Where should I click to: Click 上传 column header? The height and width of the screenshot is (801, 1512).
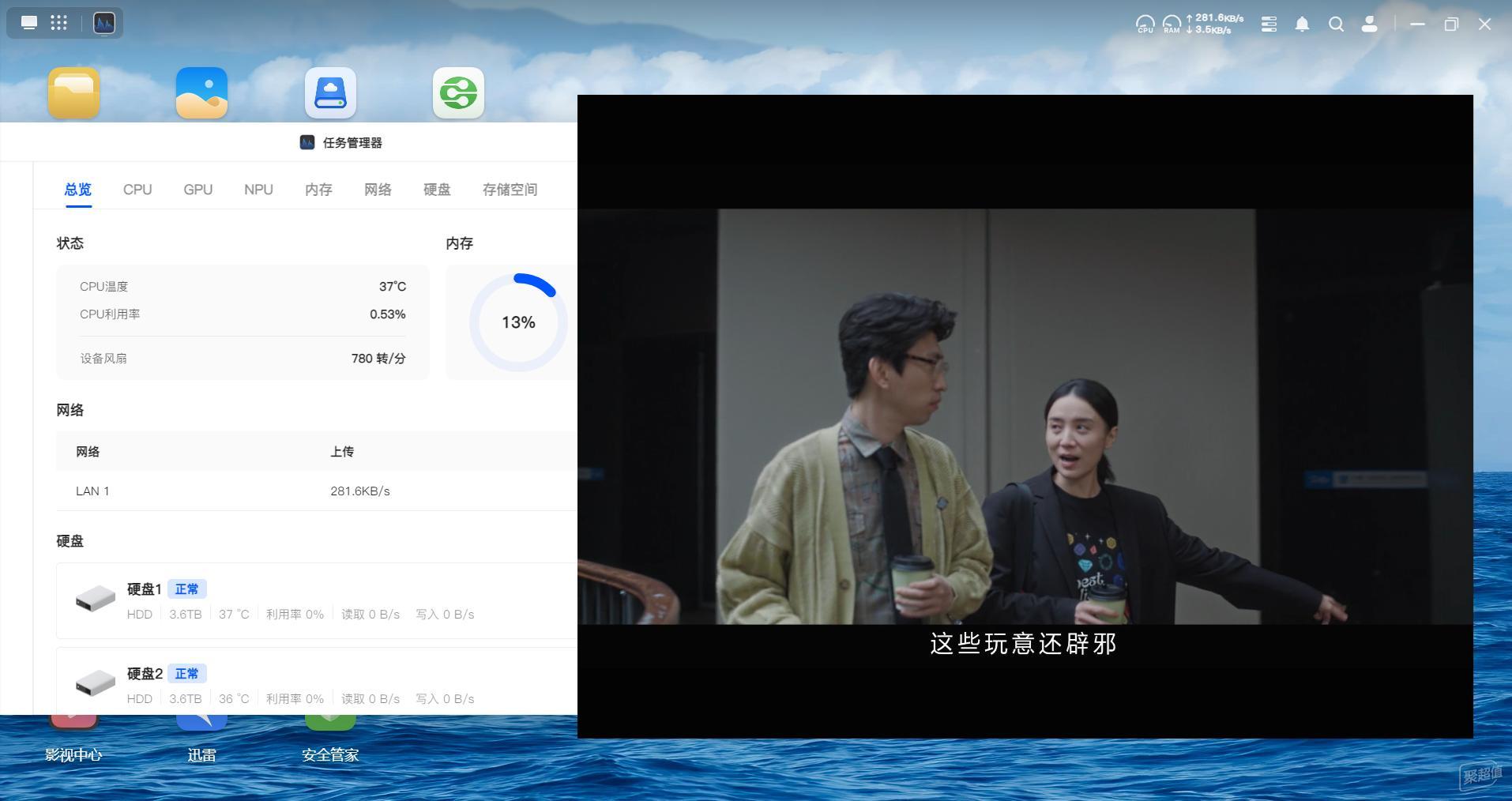342,452
